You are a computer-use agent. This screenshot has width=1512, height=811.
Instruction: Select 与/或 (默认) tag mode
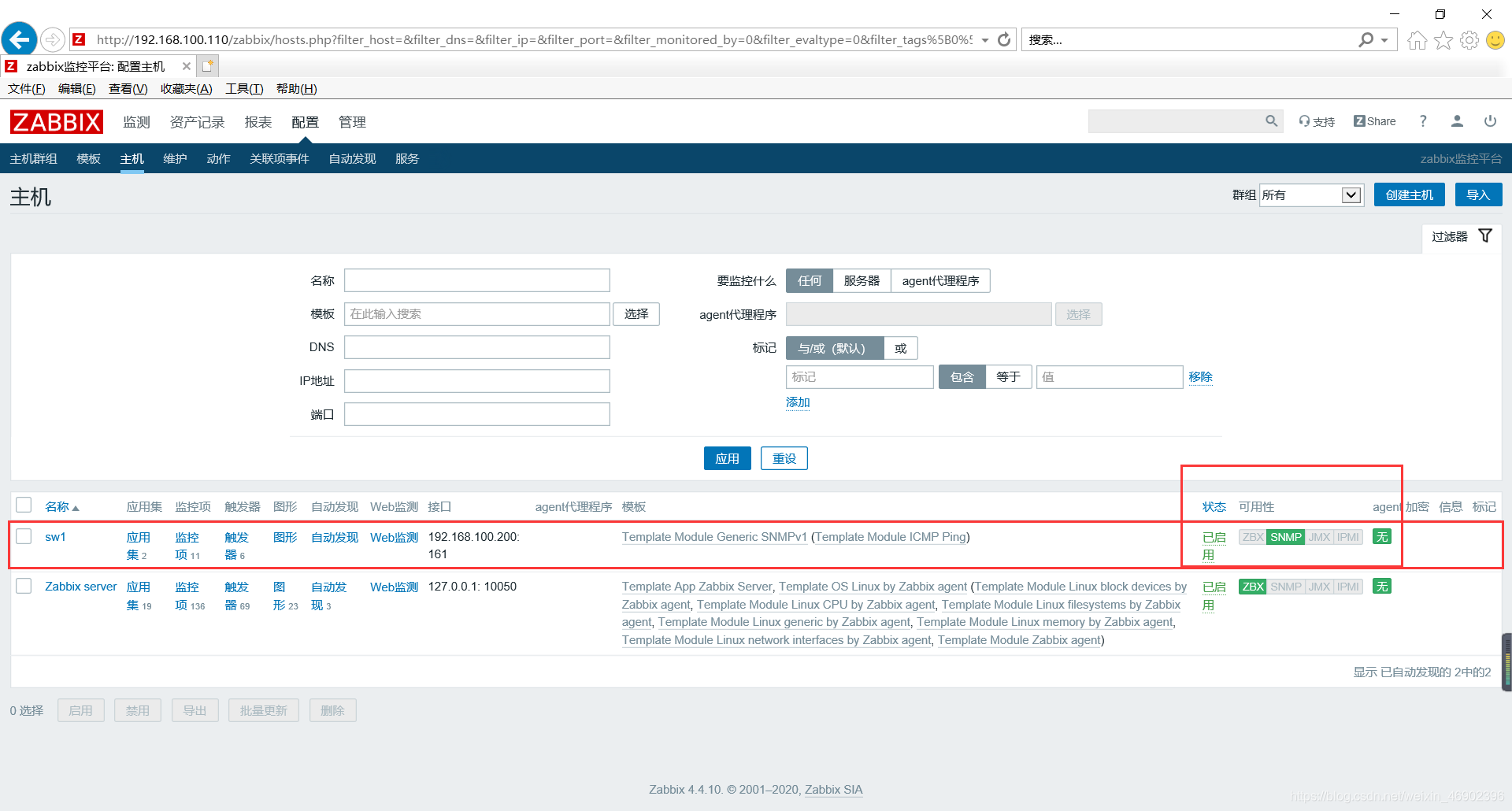coord(835,348)
